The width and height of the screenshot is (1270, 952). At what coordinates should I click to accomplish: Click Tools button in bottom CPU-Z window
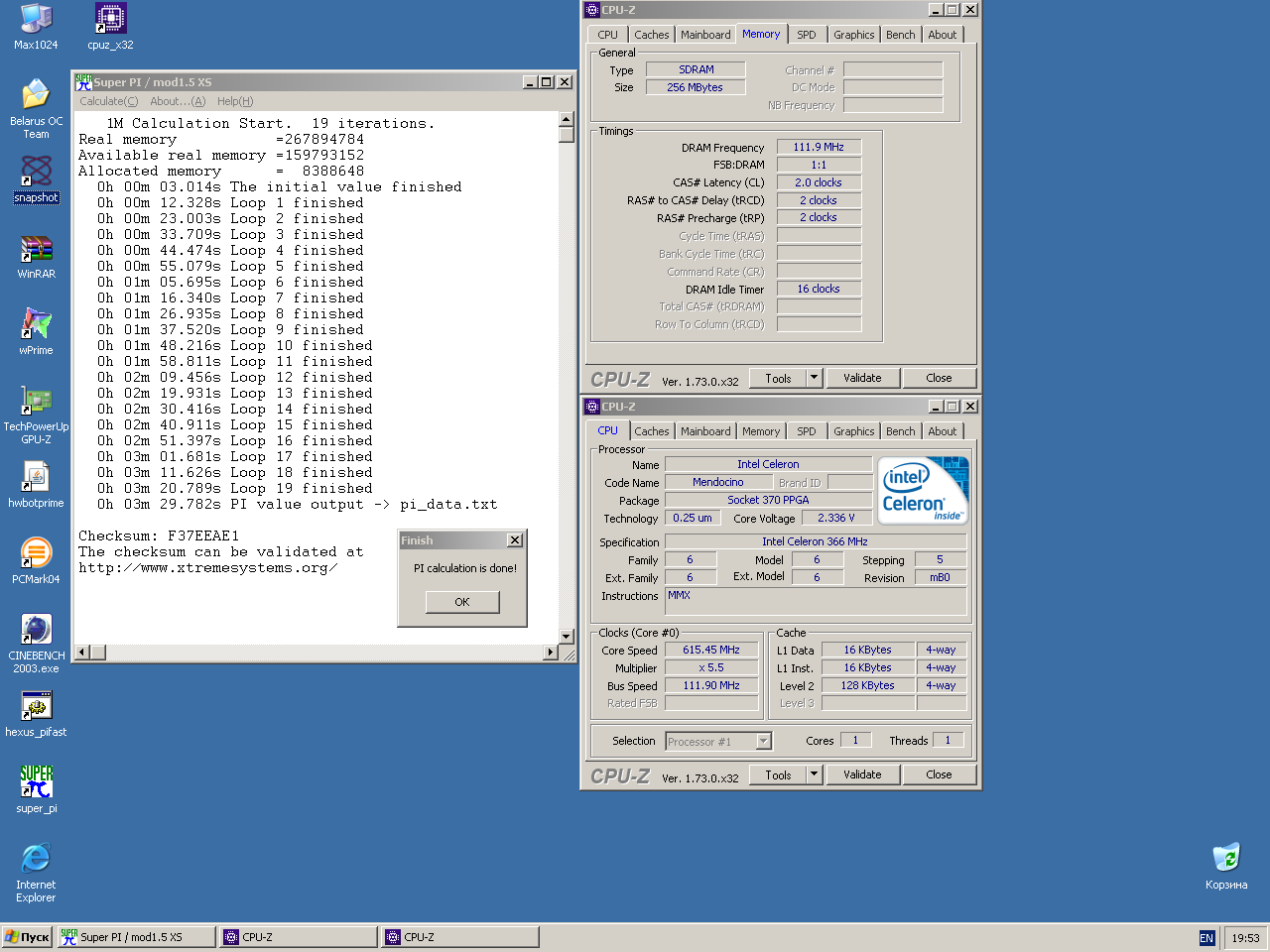coord(778,774)
